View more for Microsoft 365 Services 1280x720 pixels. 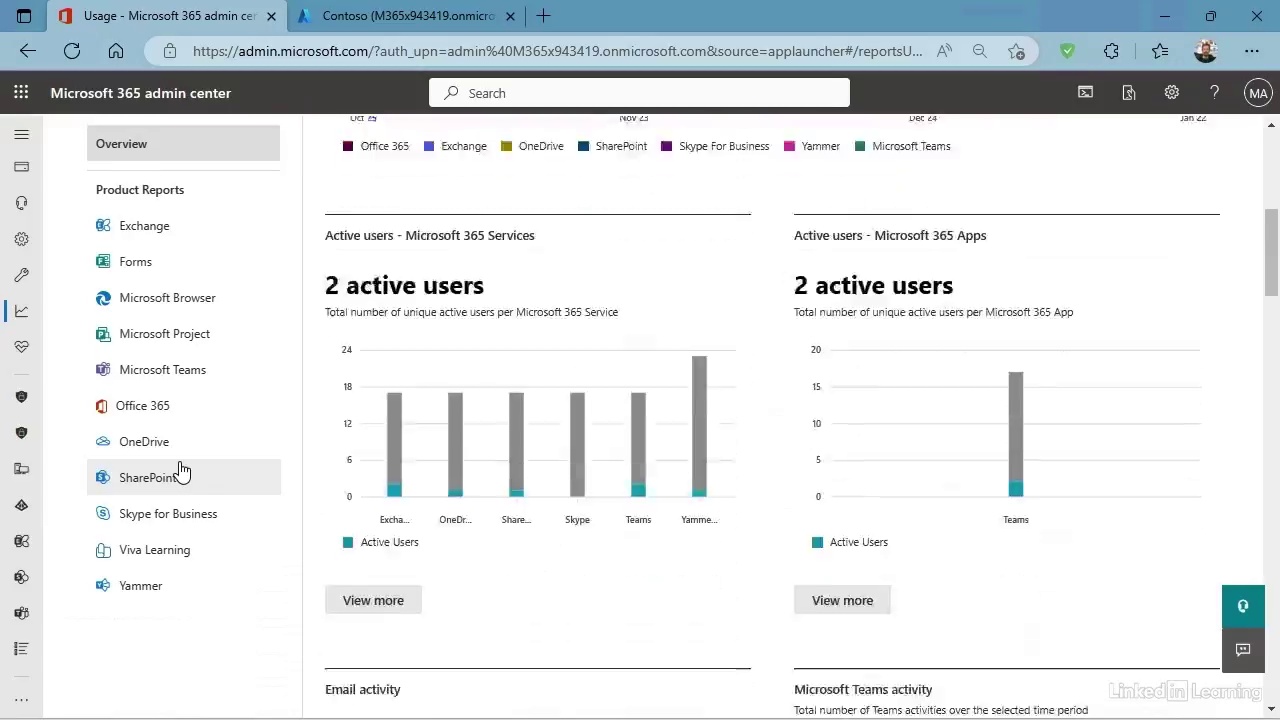(x=373, y=600)
